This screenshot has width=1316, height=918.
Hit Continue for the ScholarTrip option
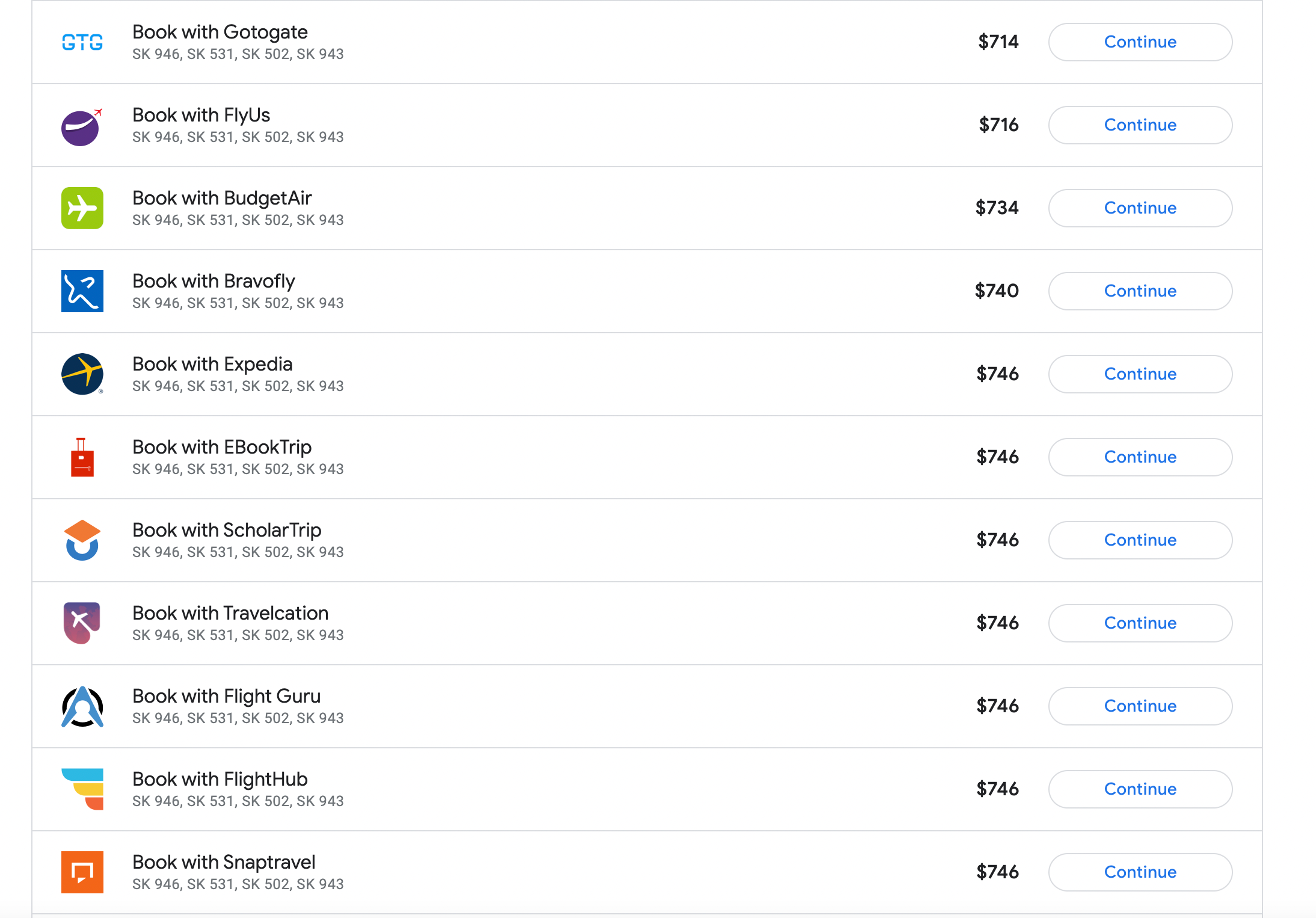coord(1140,540)
